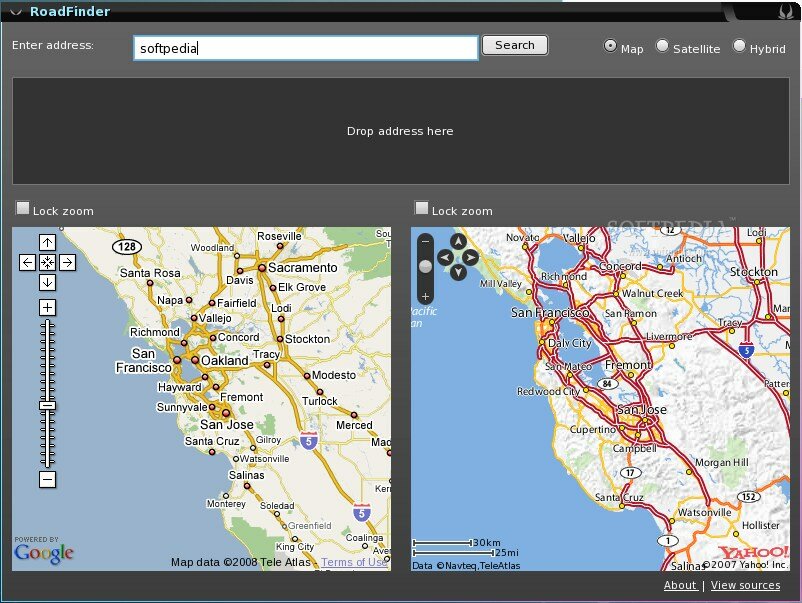Screen dimensions: 802x603
Task: Open the About link
Action: [x=680, y=585]
